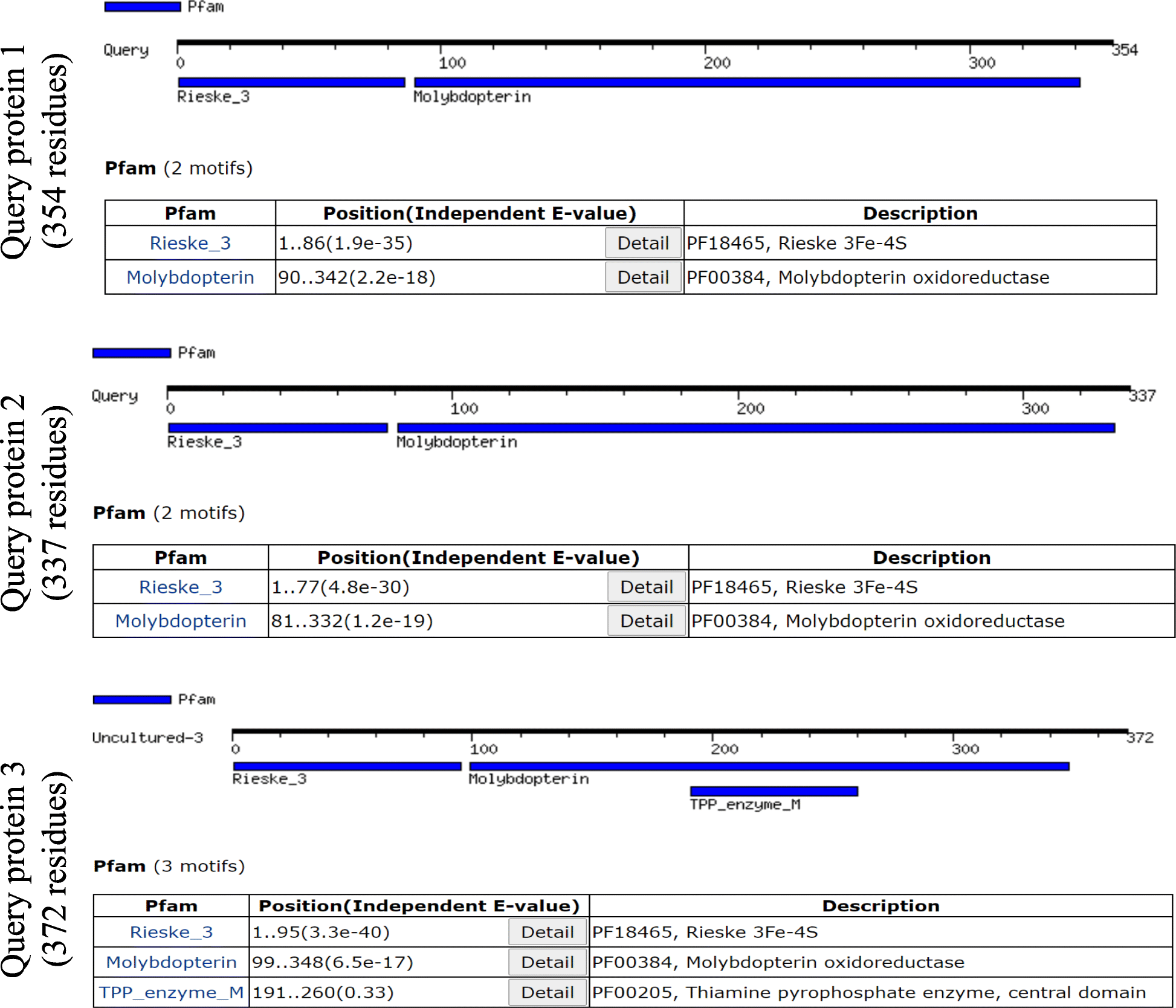Select Rieske_3 domain bar in Uncultured-3 diagram
This screenshot has height=1008, width=1176.
pos(347,766)
